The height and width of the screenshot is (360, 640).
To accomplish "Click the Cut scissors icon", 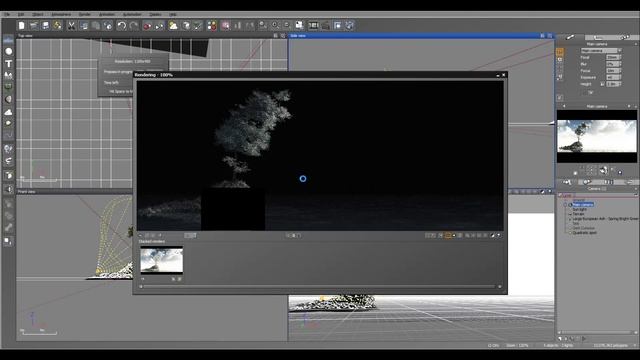I will click(71, 26).
